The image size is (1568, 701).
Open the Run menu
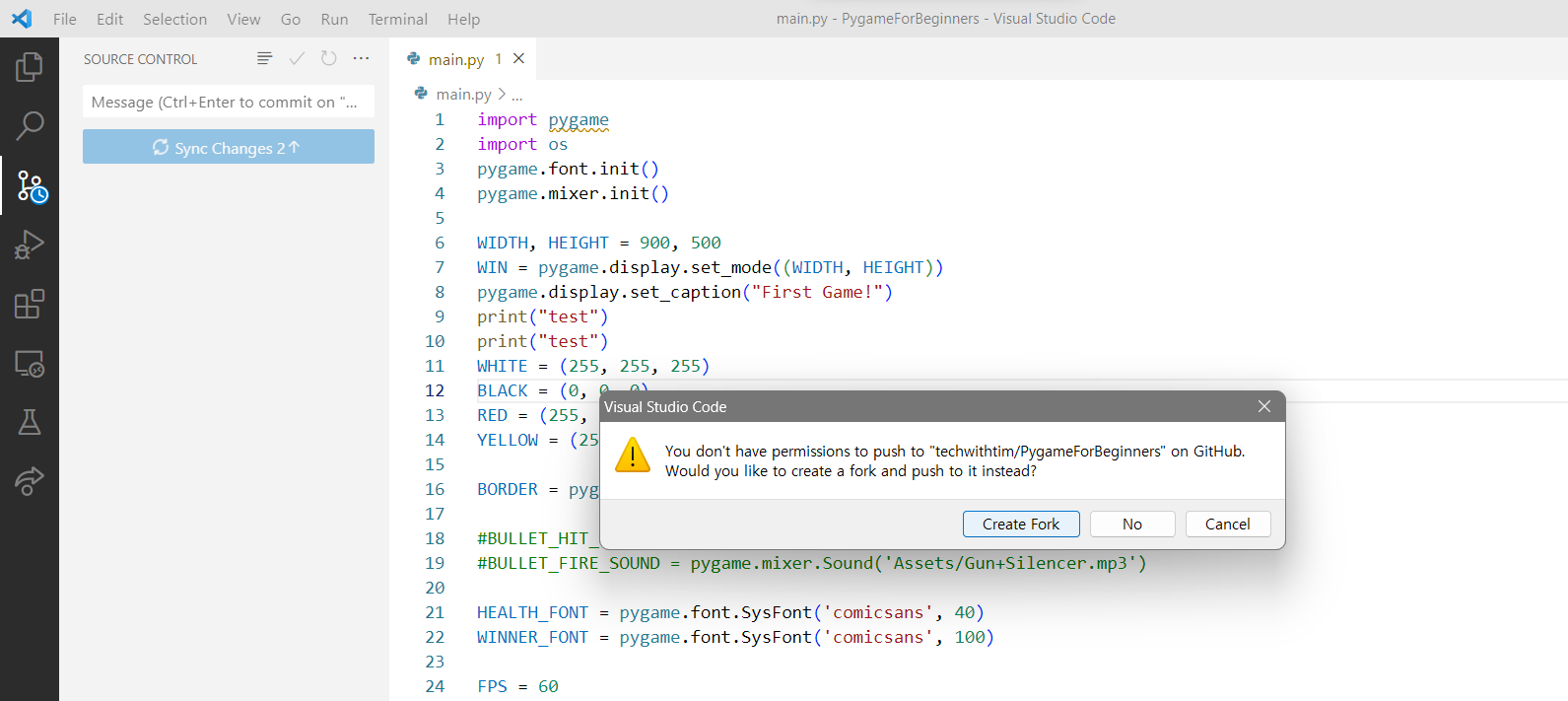click(335, 19)
